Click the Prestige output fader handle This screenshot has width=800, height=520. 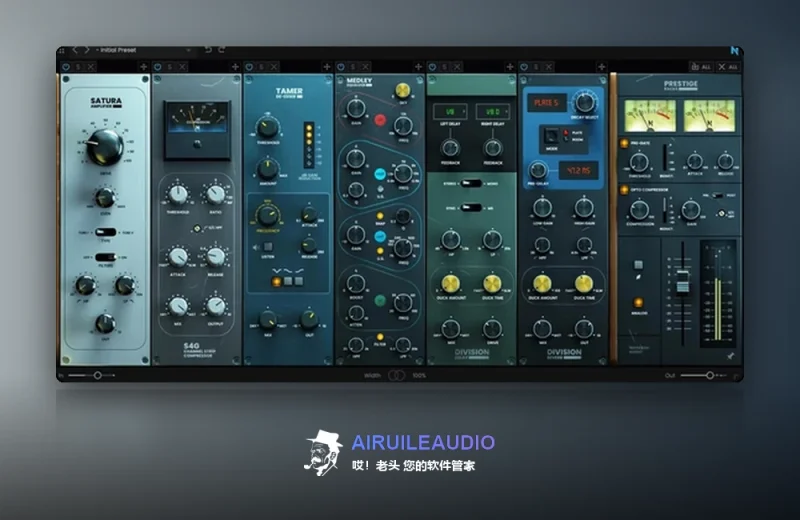coord(682,282)
